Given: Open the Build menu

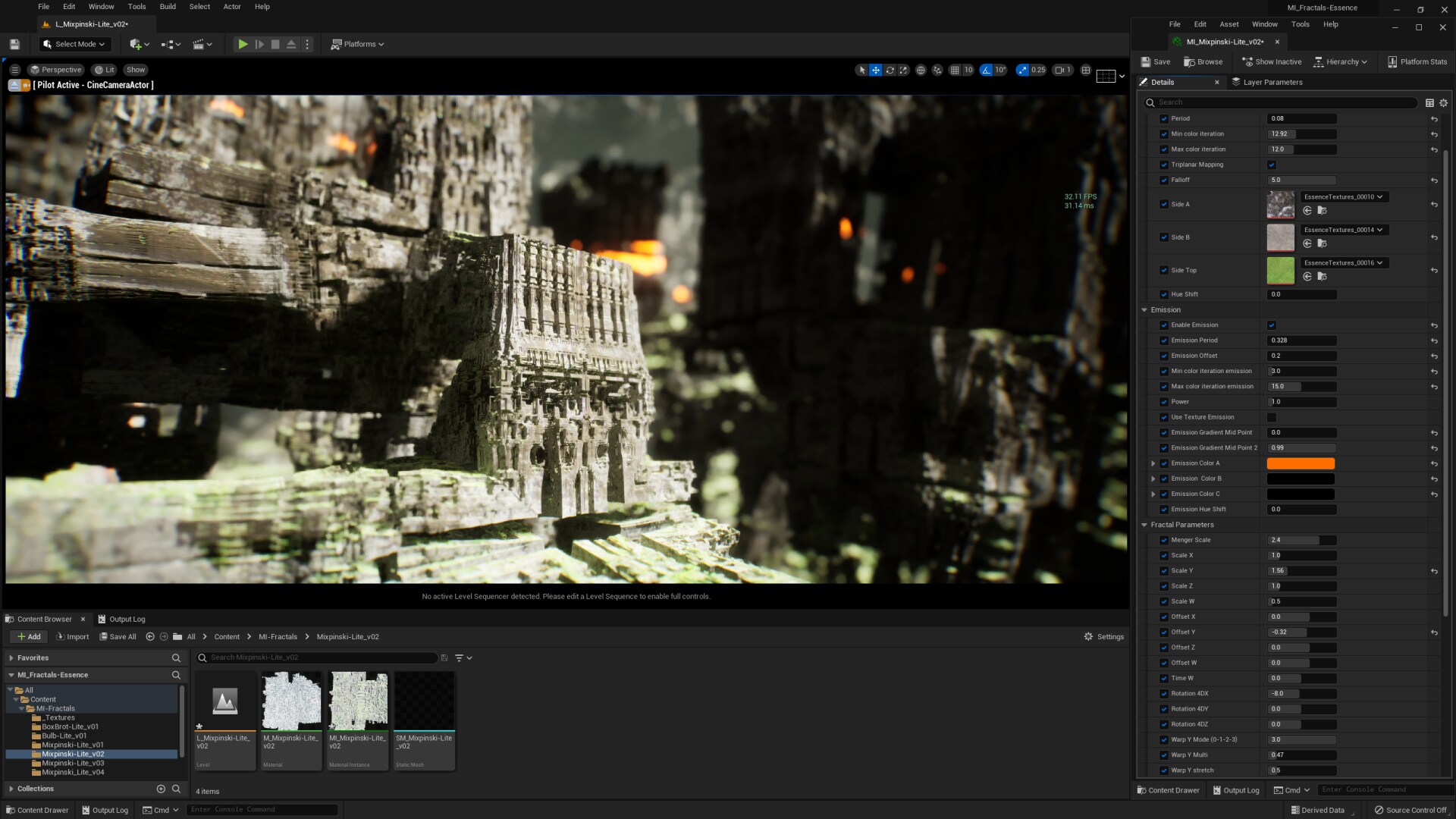Looking at the screenshot, I should [168, 7].
